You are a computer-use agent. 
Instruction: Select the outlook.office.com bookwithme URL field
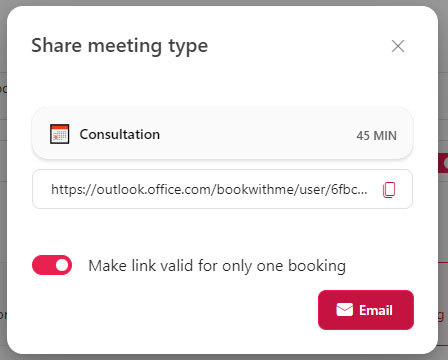(222, 189)
